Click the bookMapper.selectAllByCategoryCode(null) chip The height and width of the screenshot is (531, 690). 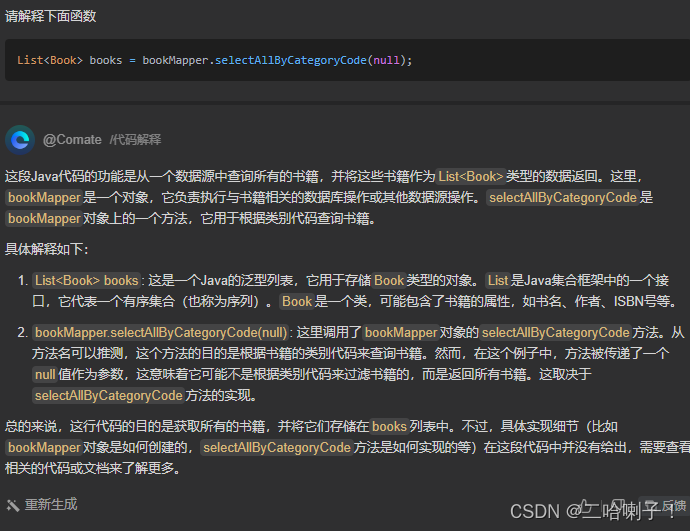pyautogui.click(x=161, y=333)
